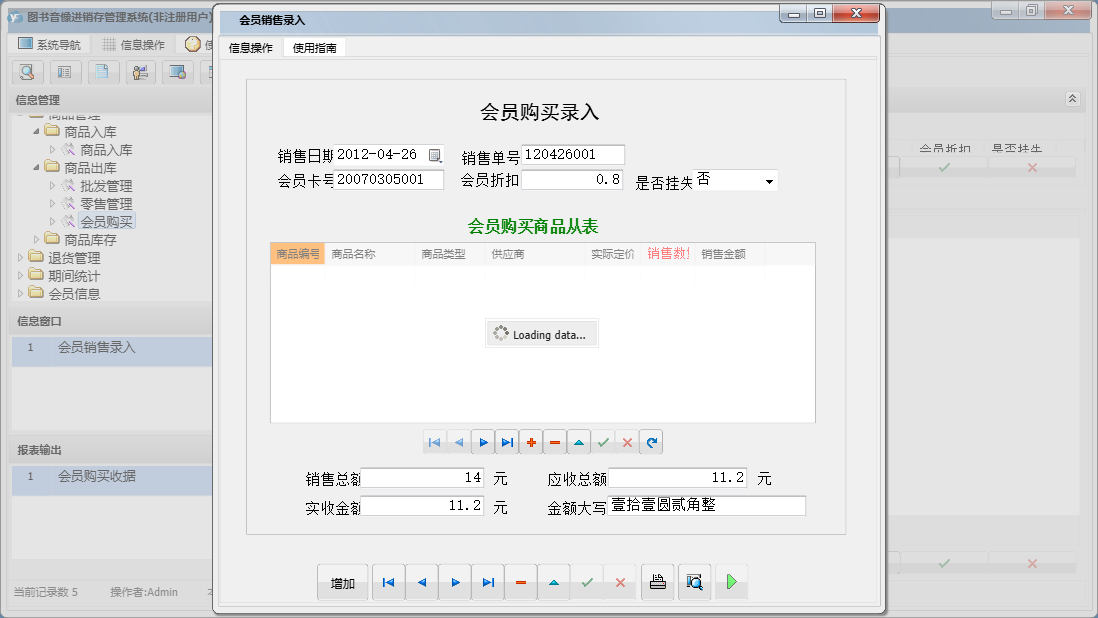1098x618 pixels.
Task: Open the 是否挂失 dropdown
Action: [x=767, y=180]
